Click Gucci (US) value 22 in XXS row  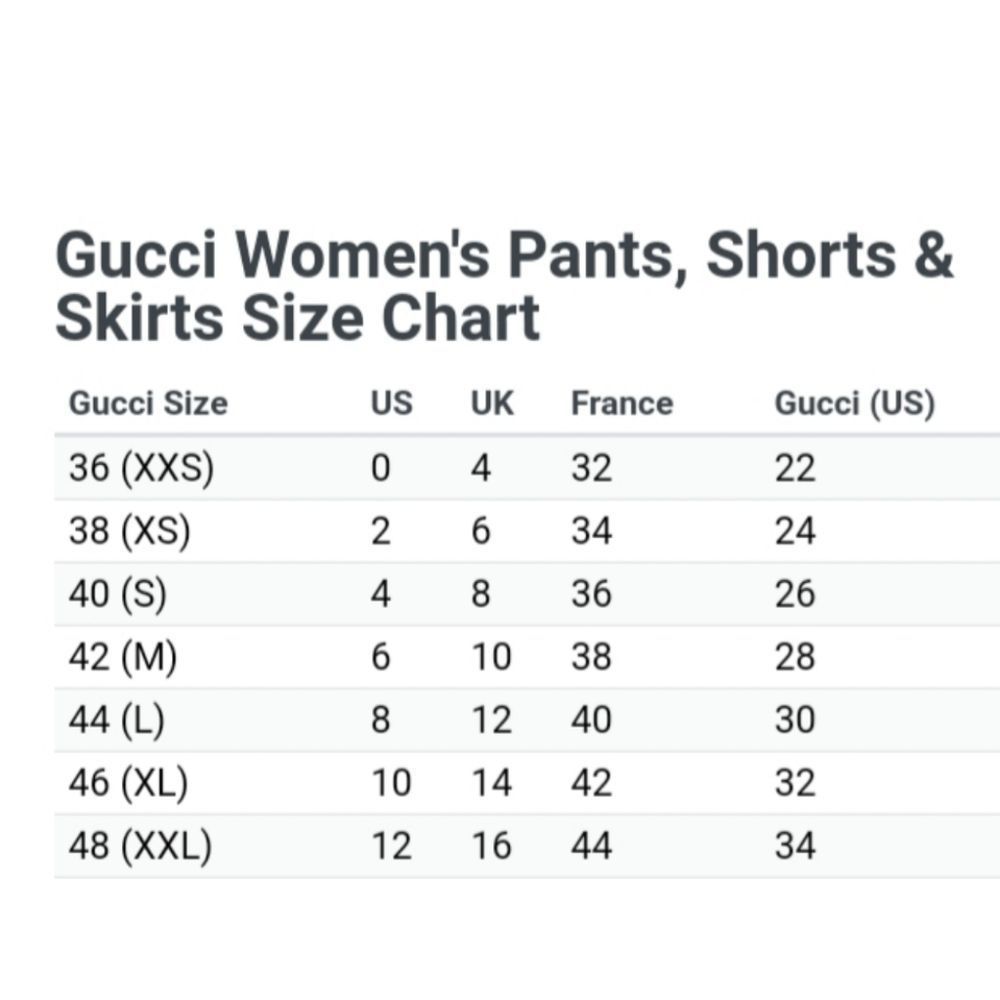(795, 468)
